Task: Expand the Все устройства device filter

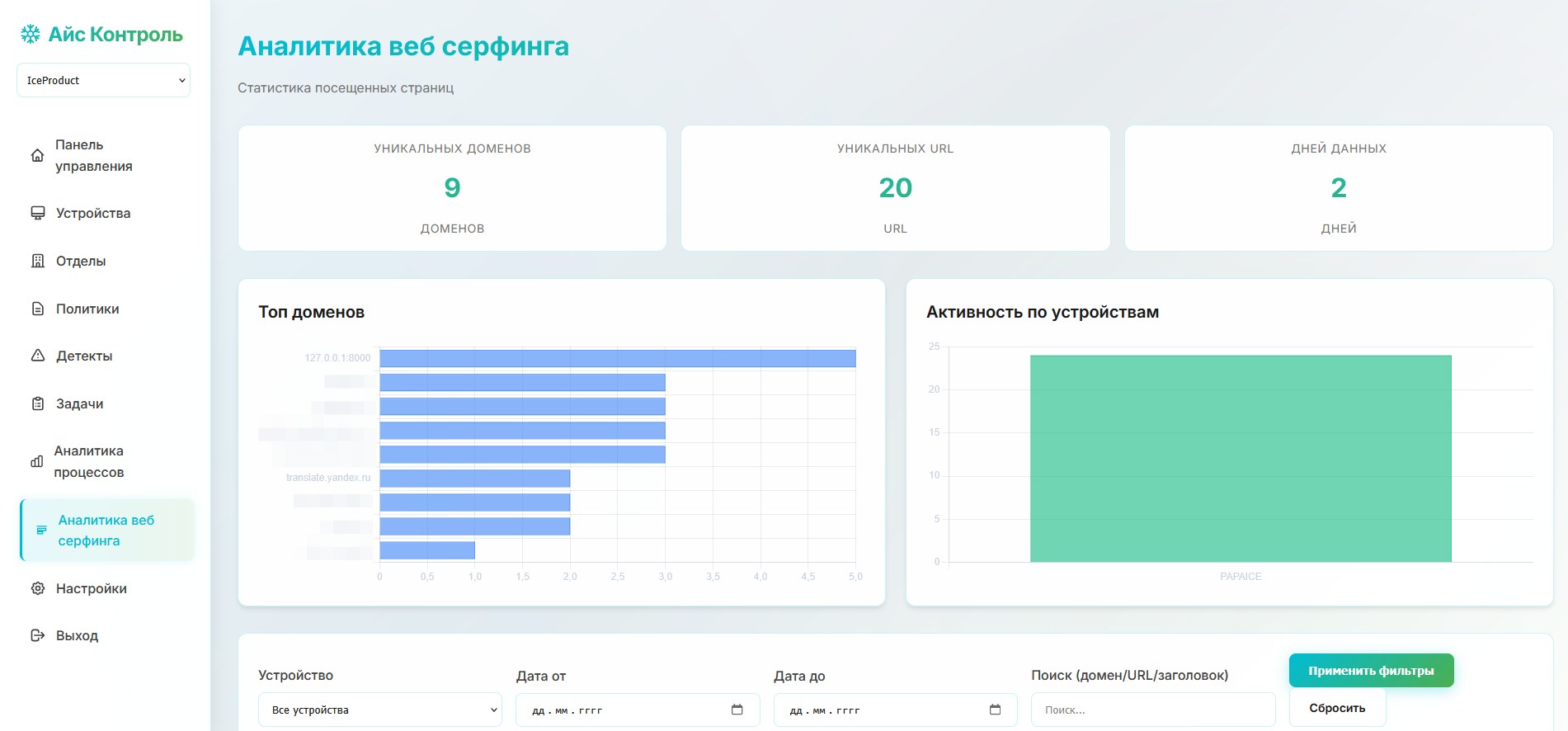Action: (379, 710)
